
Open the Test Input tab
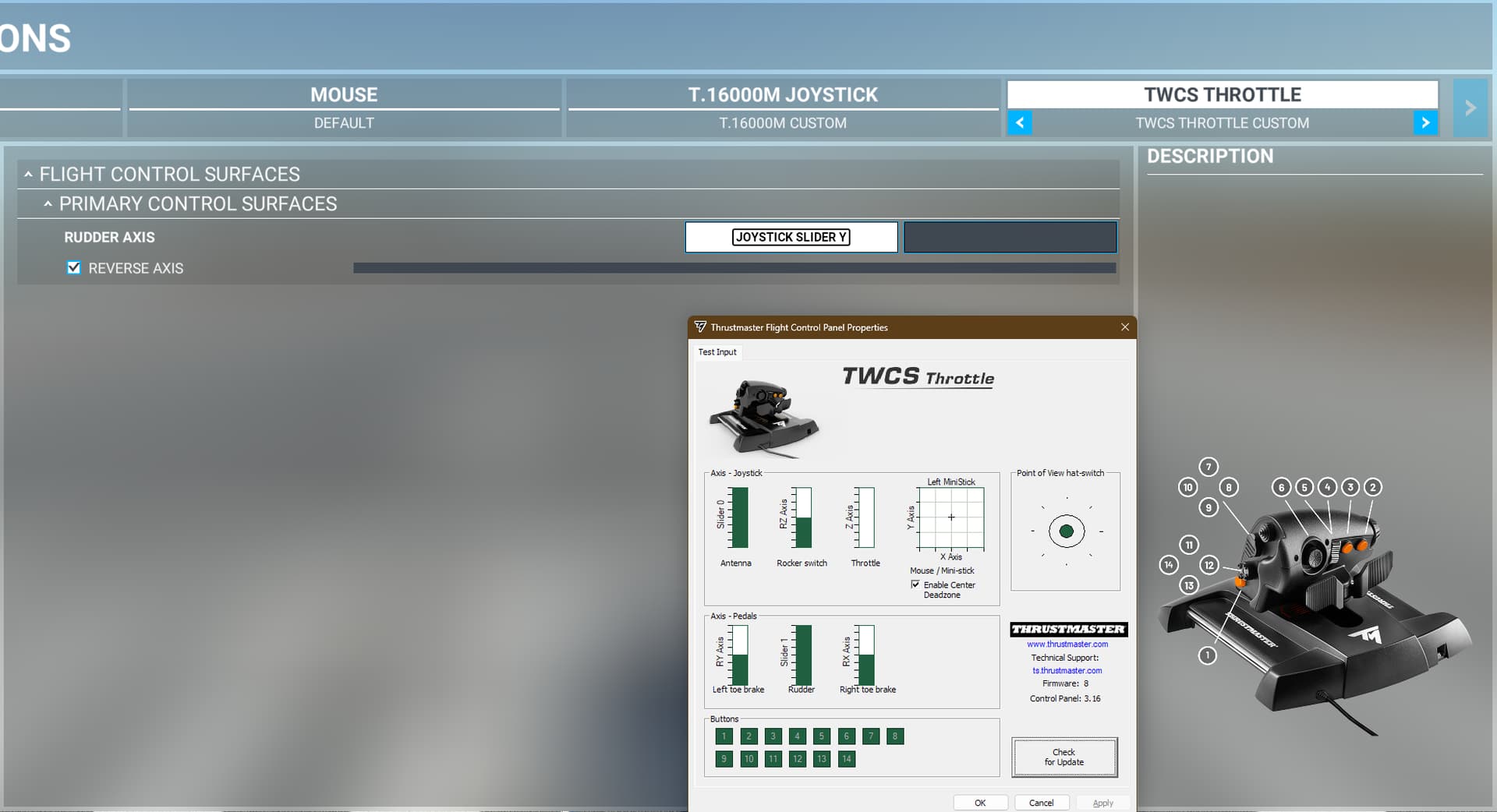tap(717, 352)
